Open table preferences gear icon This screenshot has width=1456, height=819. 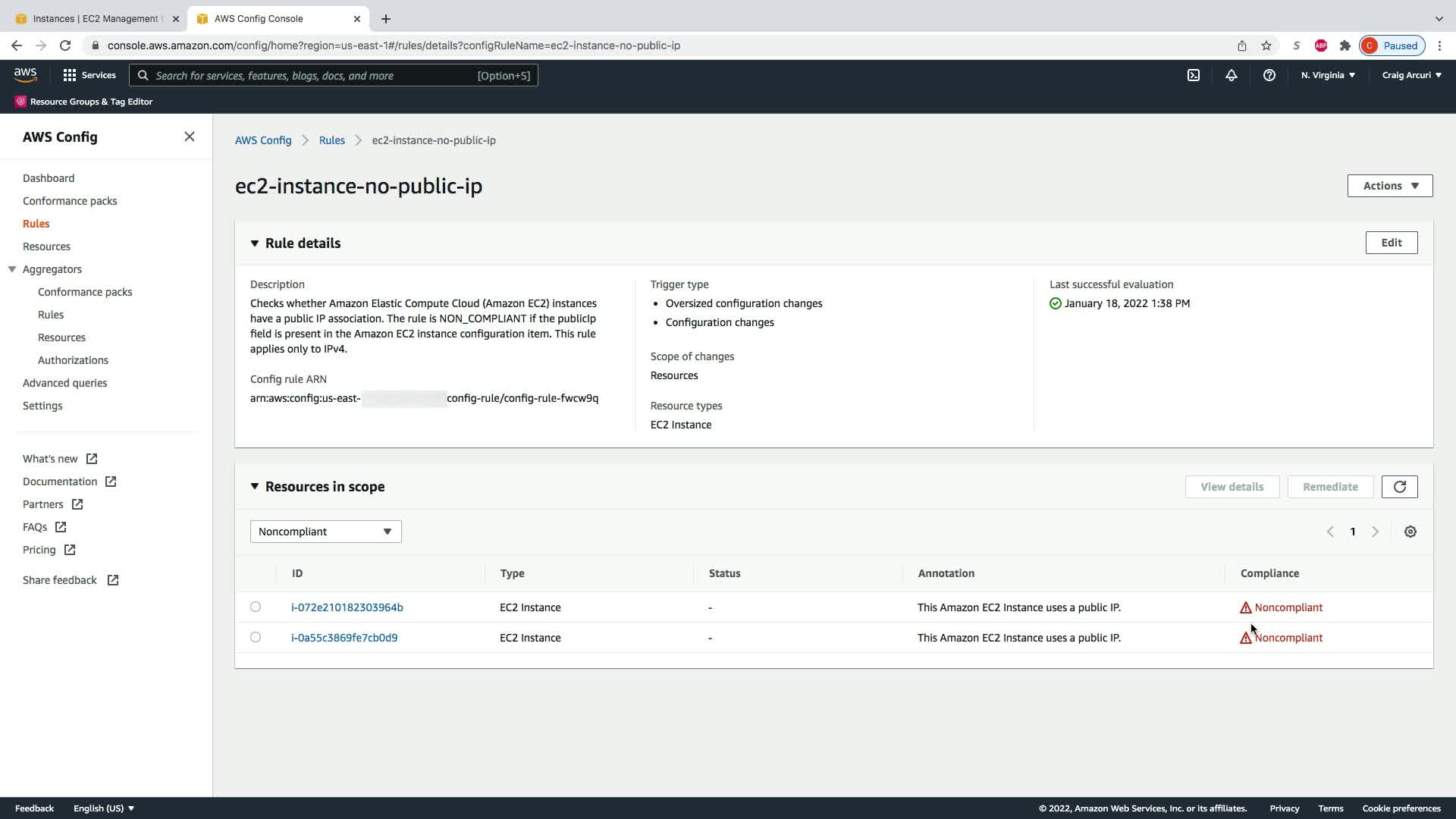coord(1410,532)
